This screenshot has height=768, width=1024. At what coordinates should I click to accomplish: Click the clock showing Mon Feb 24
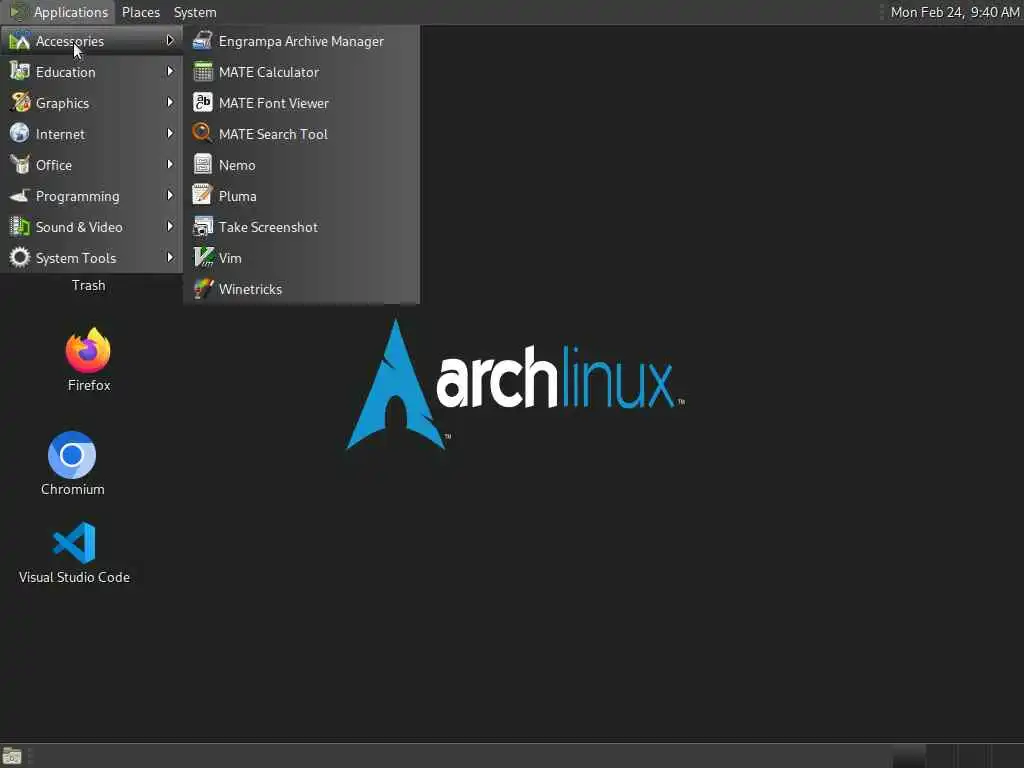(x=954, y=12)
